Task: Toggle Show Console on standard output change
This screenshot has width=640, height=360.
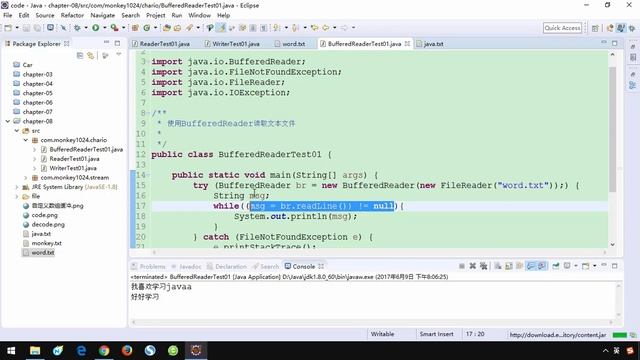Action: click(x=531, y=266)
